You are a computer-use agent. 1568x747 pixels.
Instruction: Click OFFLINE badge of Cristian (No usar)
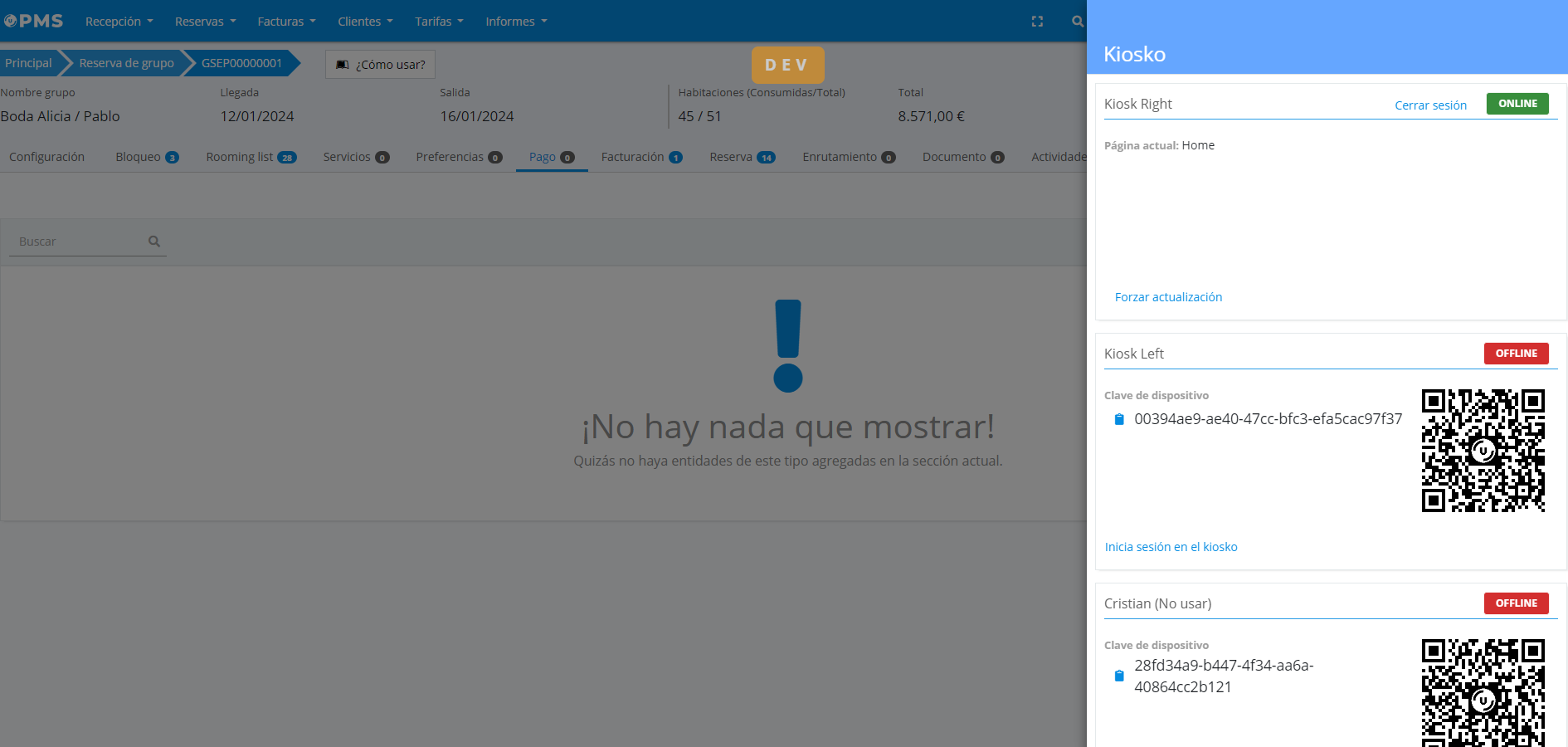pos(1516,603)
